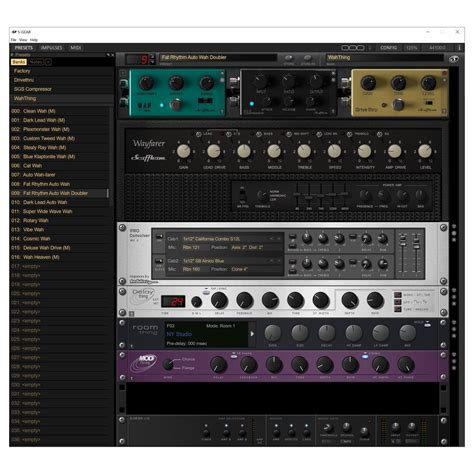Click the Drive thru pedal GAIN knob
Viewport: 474px width, 474px height.
click(368, 83)
